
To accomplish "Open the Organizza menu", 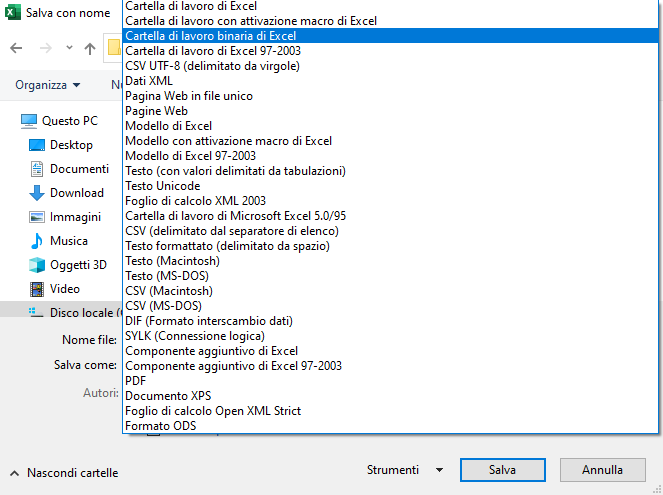I will point(47,85).
